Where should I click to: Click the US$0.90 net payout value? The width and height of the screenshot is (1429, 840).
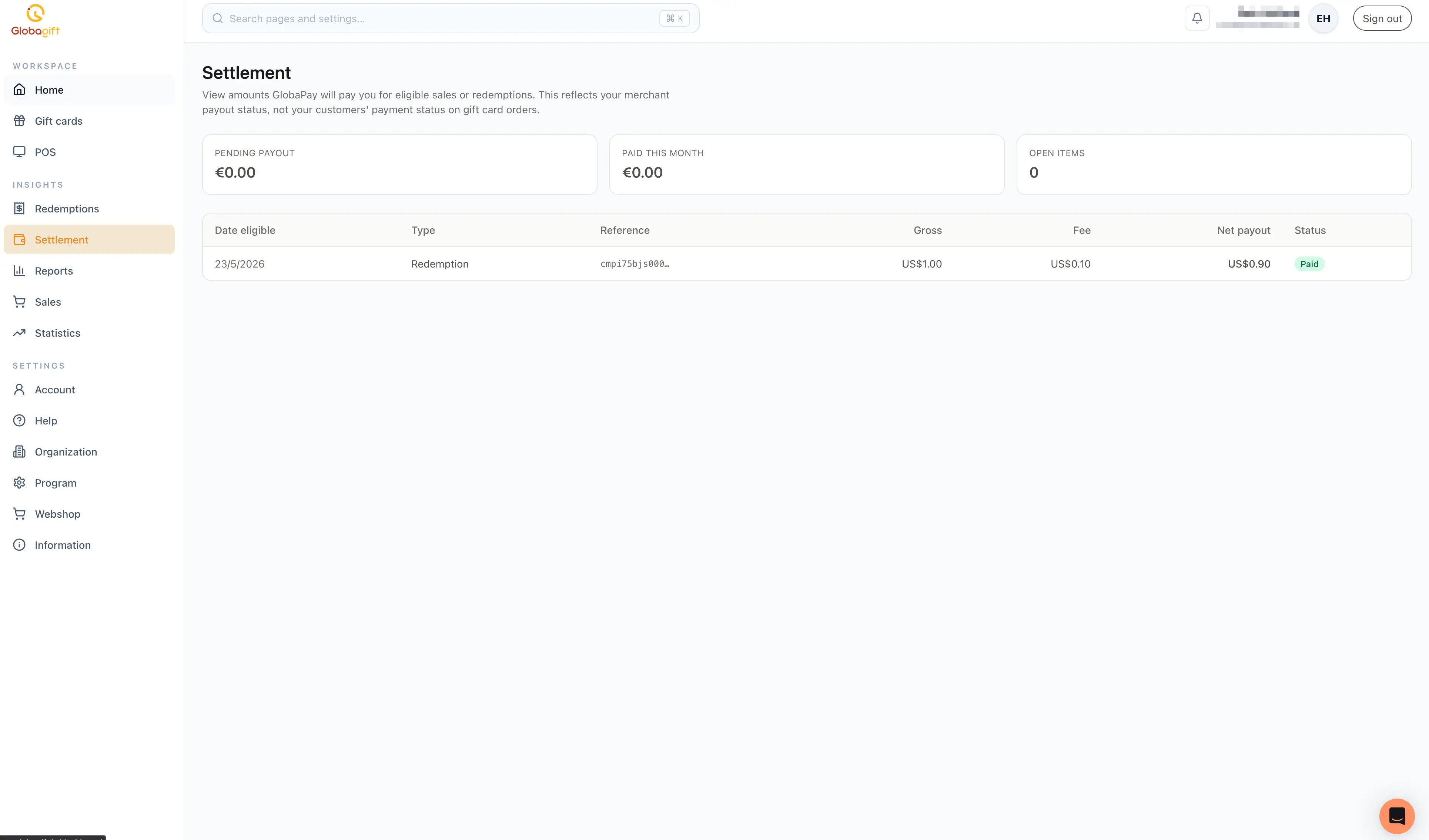point(1249,263)
